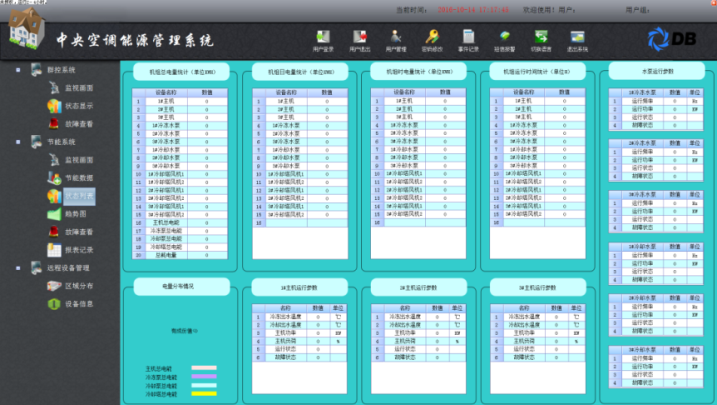The height and width of the screenshot is (405, 717).
Task: Open the 事件记录 (event log) icon
Action: 468,39
